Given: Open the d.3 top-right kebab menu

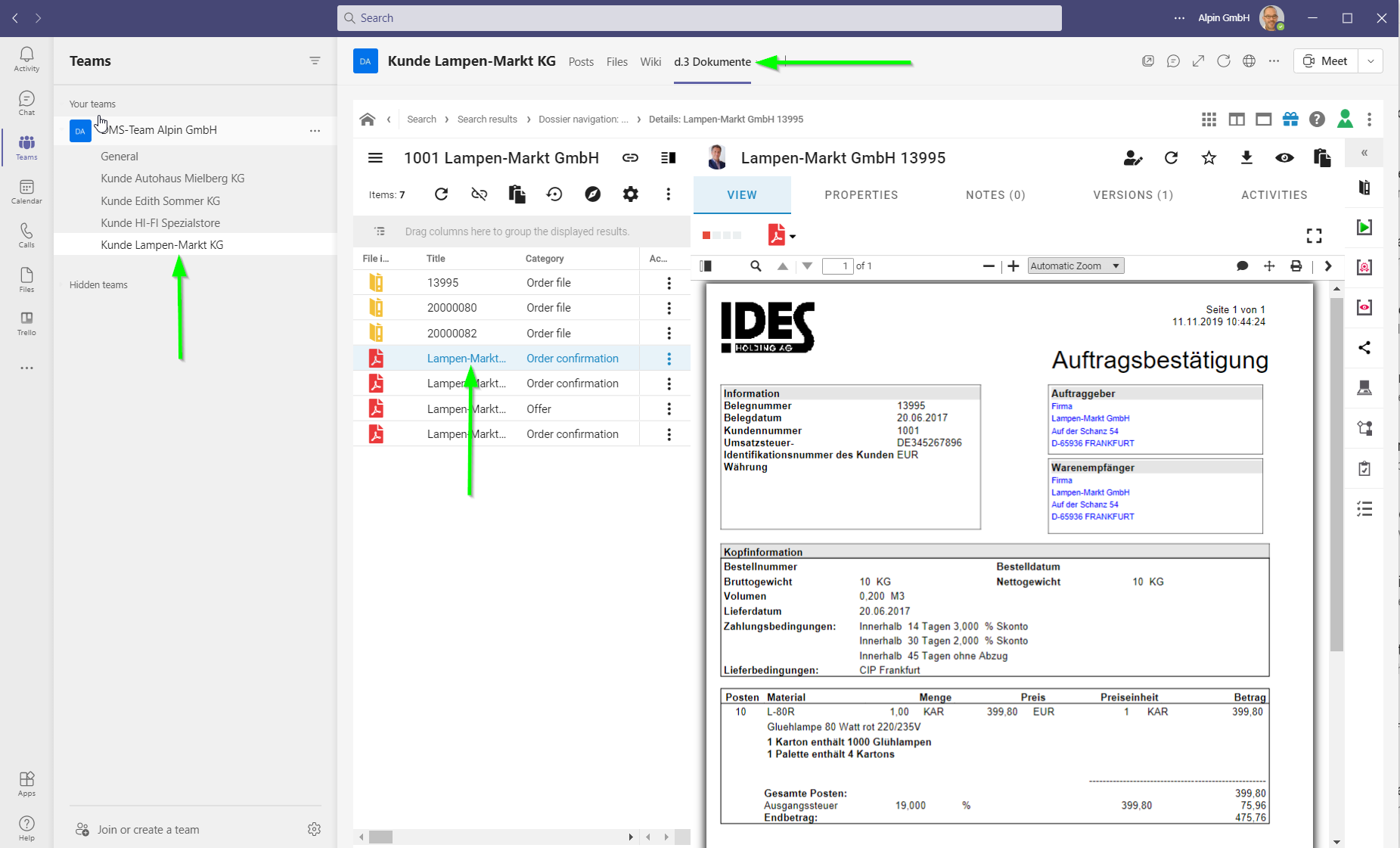Looking at the screenshot, I should (1369, 119).
